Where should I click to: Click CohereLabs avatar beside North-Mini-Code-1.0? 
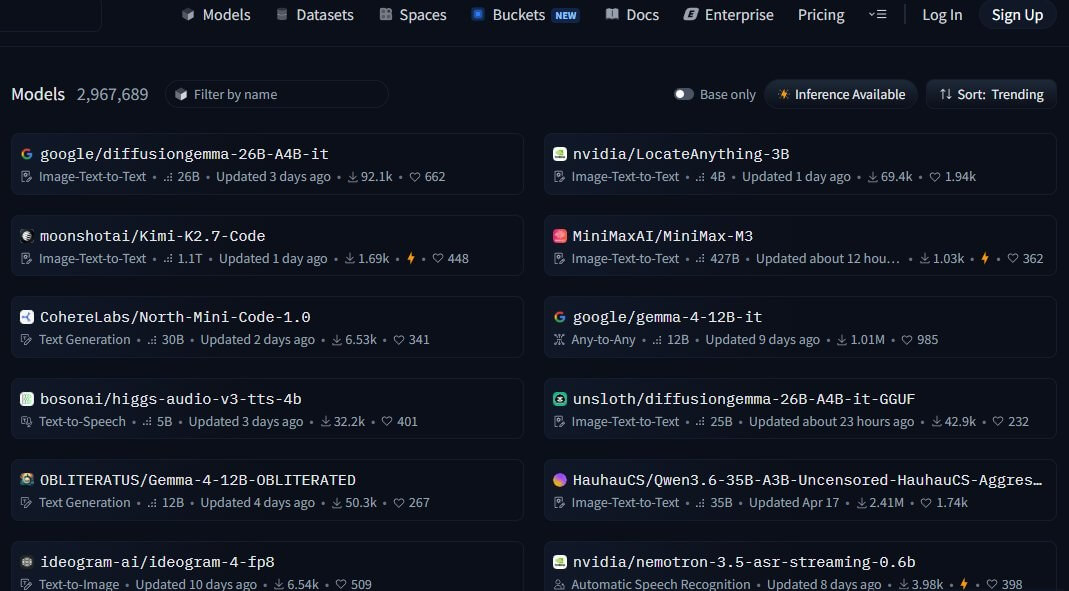click(x=27, y=317)
